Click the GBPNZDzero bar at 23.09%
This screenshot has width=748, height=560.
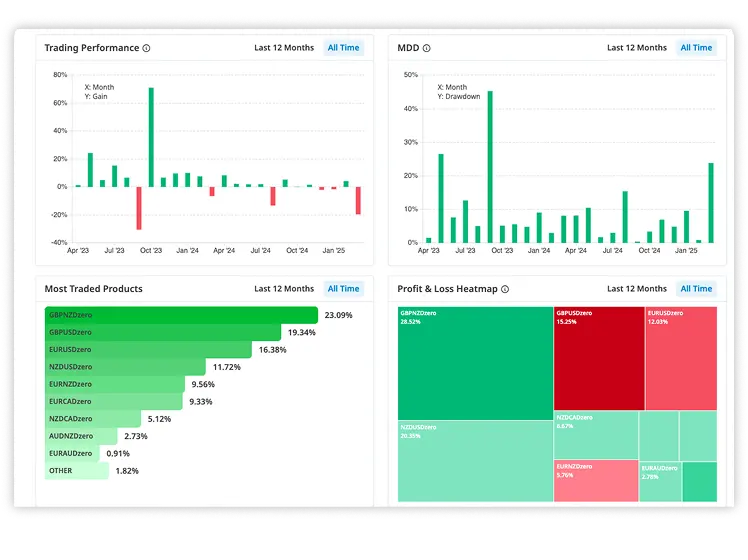(x=180, y=315)
